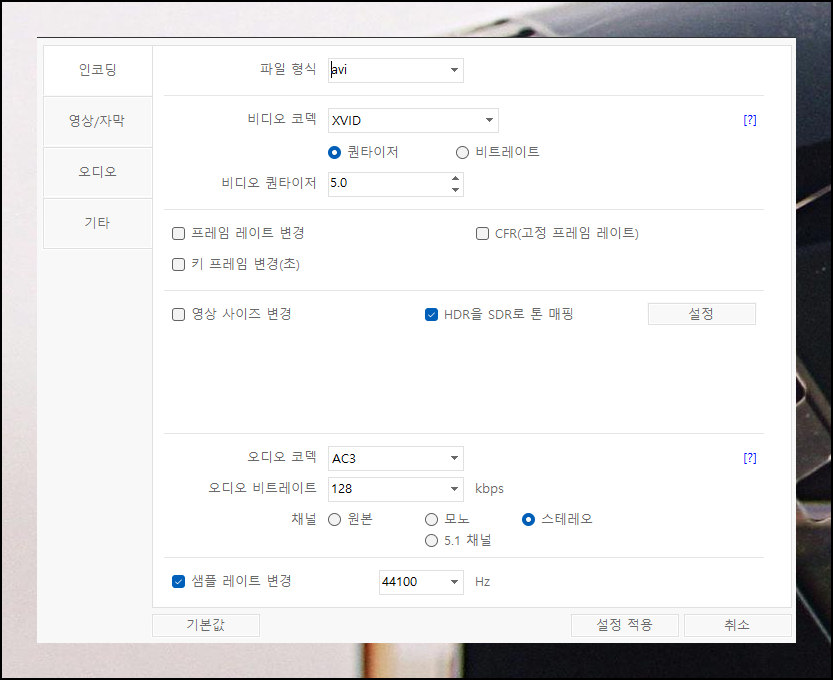Screen dimensions: 833x680
Task: Open the 비디오 코덱 dropdown showing XVID
Action: click(413, 121)
